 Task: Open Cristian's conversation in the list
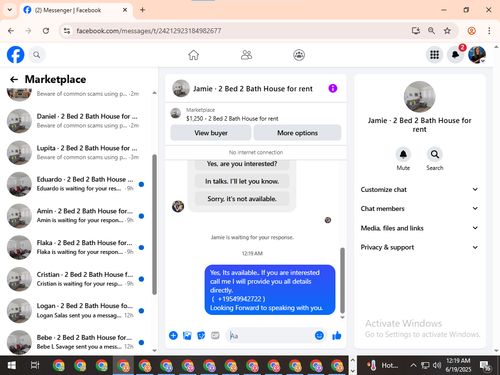coord(77,279)
